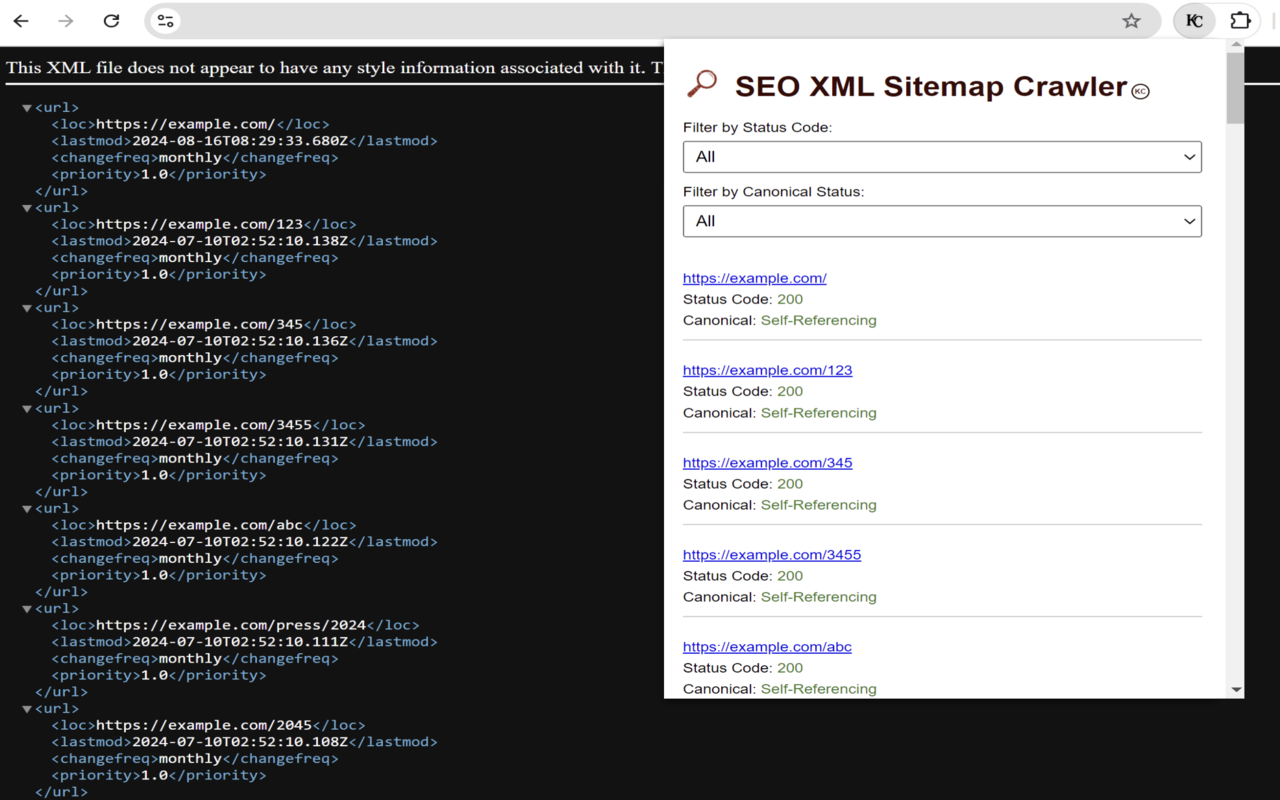The image size is (1280, 800).
Task: Reload the sitemap page
Action: [x=111, y=20]
